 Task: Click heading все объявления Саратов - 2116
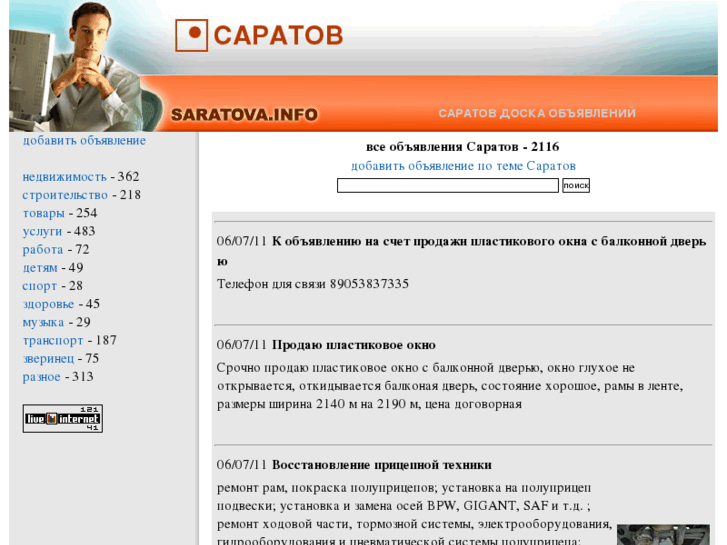pos(463,147)
